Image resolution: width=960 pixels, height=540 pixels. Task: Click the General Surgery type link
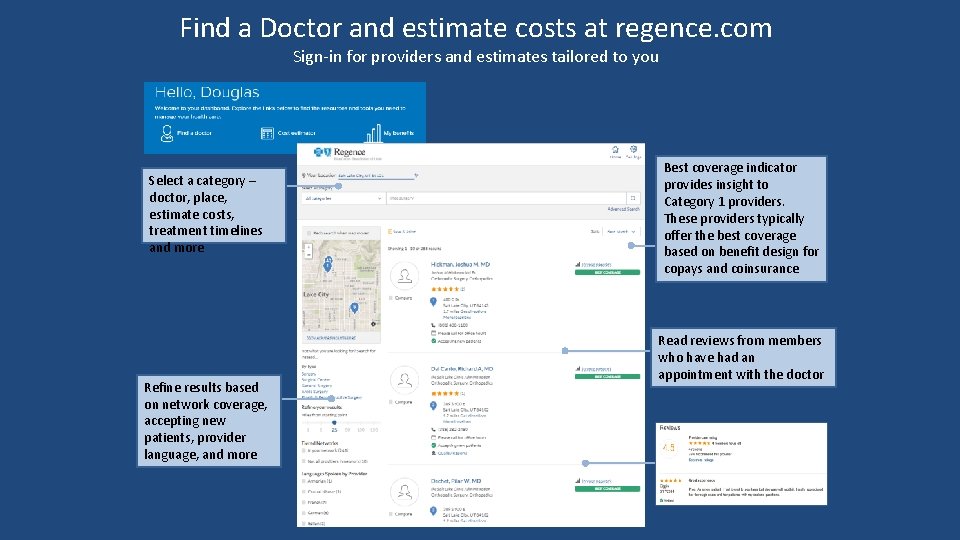pyautogui.click(x=317, y=386)
